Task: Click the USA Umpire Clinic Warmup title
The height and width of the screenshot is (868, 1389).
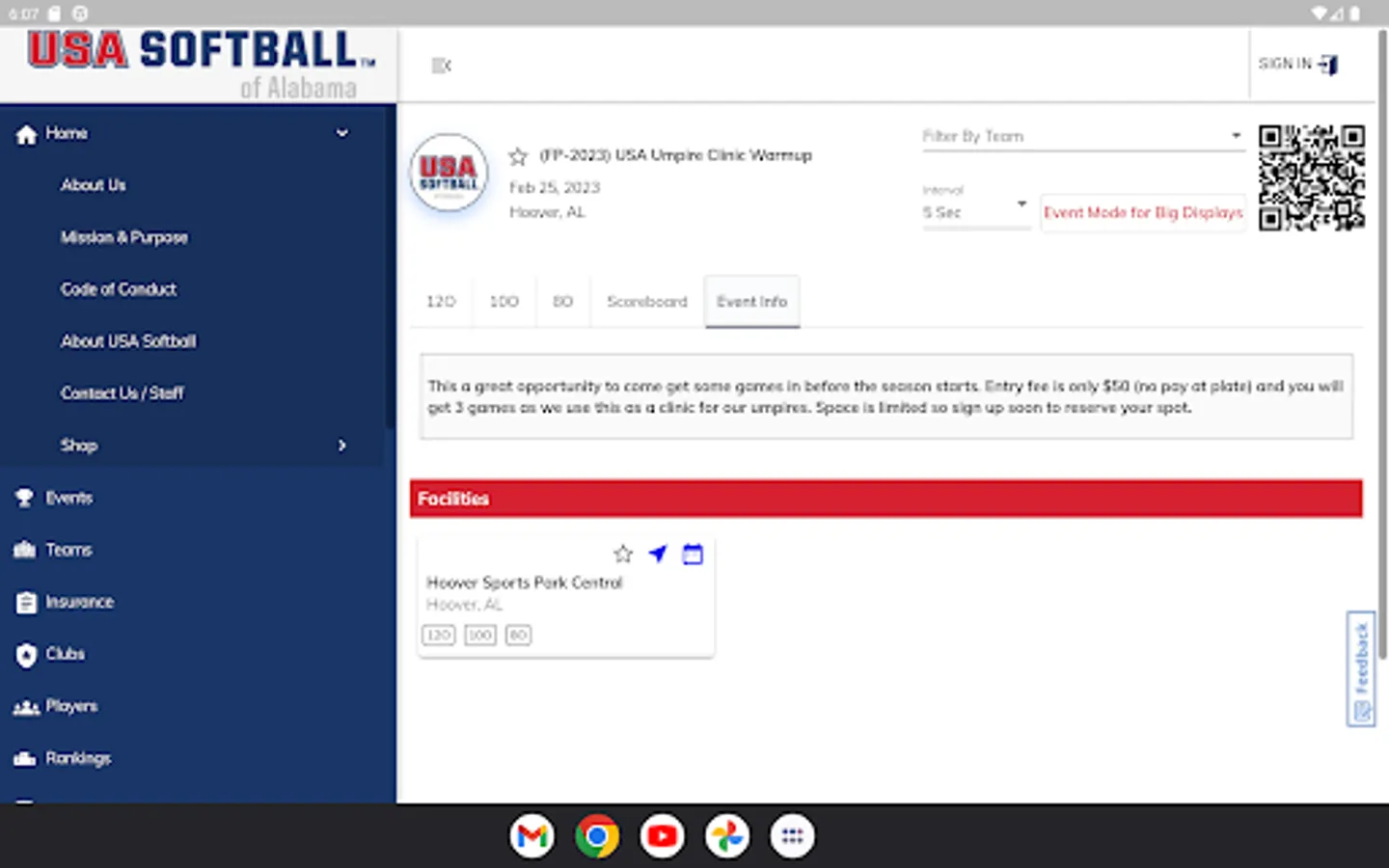Action: click(x=676, y=155)
